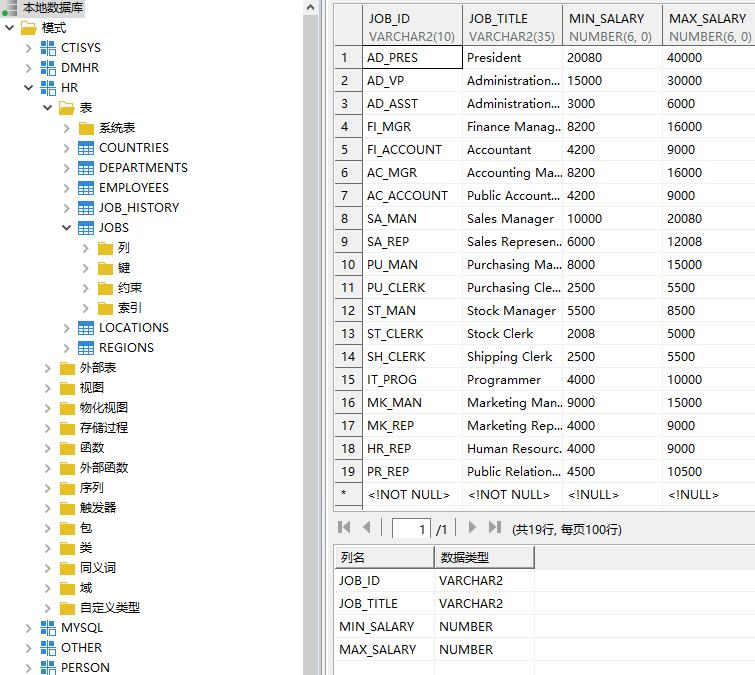Select the new-row asterisk header
The height and width of the screenshot is (675, 755).
point(348,495)
